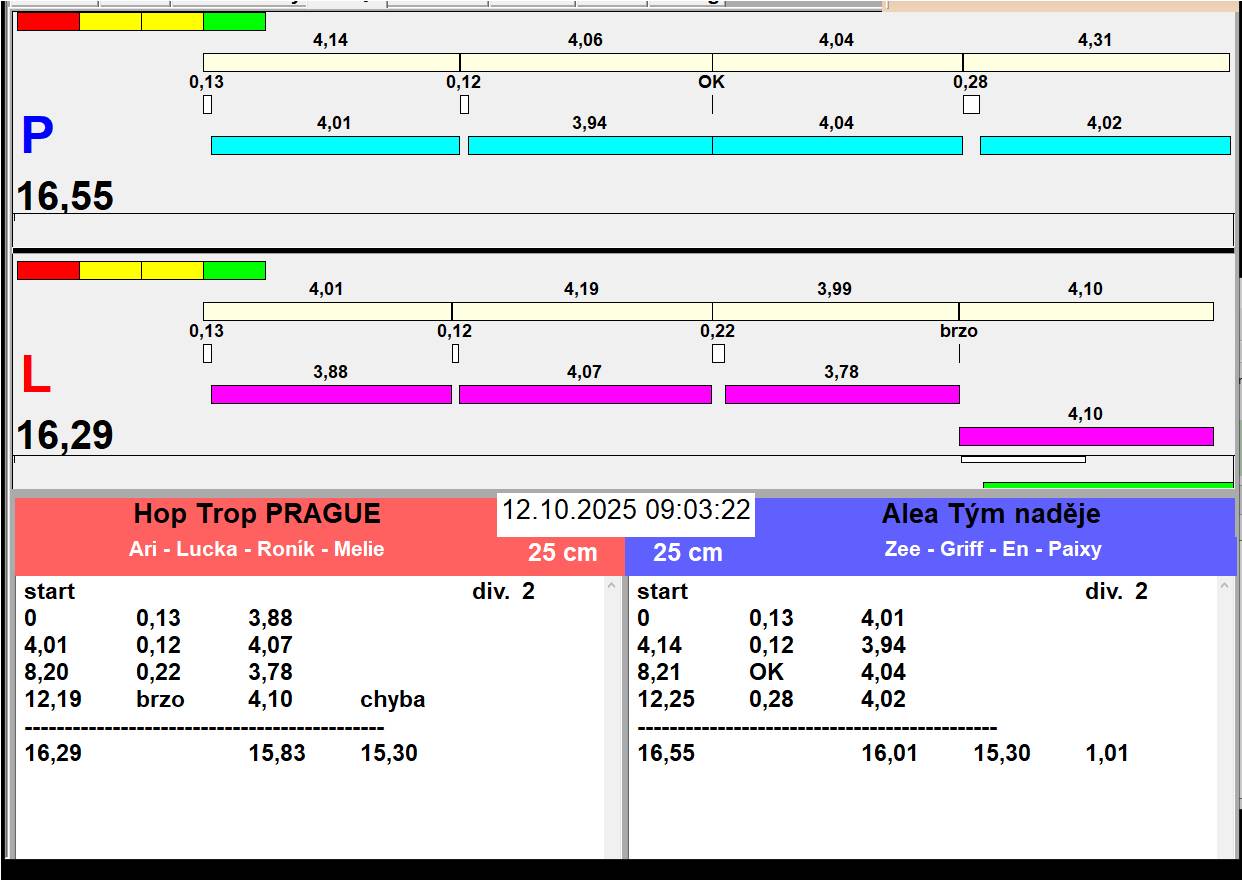The image size is (1242, 880).
Task: Click the red L lane letter icon
Action: (x=36, y=376)
